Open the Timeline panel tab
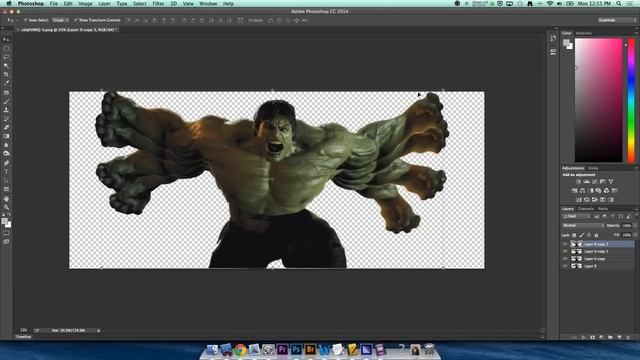This screenshot has height=360, width=640. (x=23, y=337)
